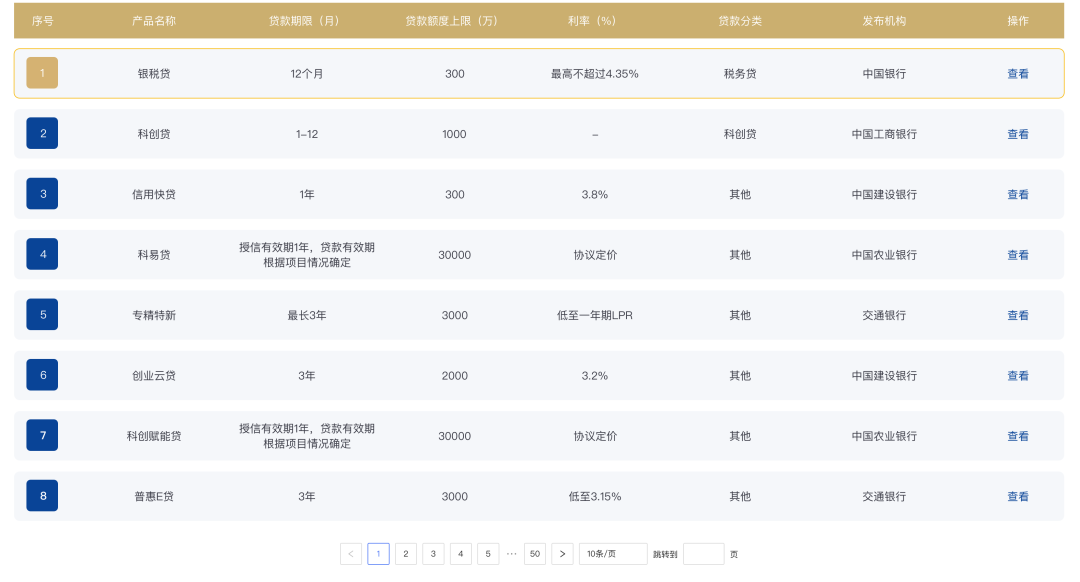Click category cell 税务贷
Image resolution: width=1080 pixels, height=582 pixels.
(740, 74)
